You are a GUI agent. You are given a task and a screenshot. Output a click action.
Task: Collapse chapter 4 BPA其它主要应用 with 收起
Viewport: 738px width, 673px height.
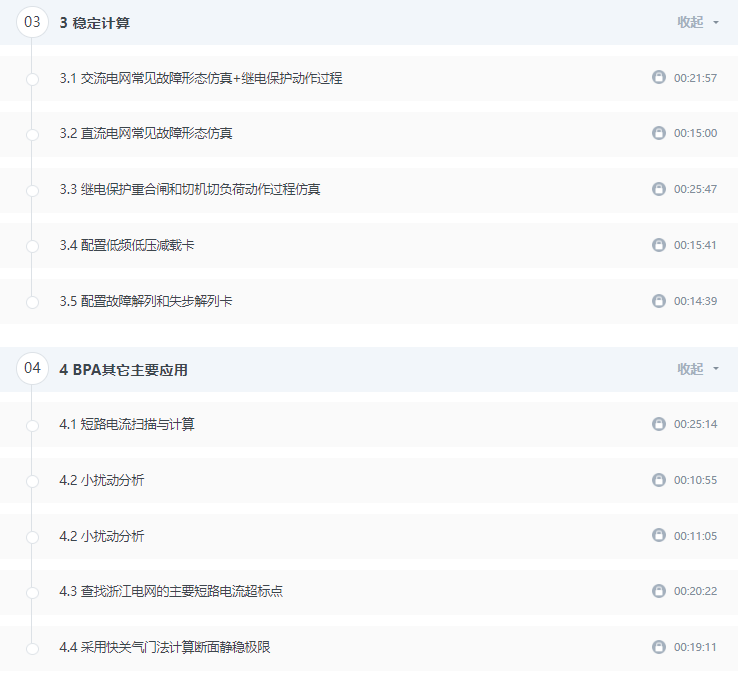[698, 369]
